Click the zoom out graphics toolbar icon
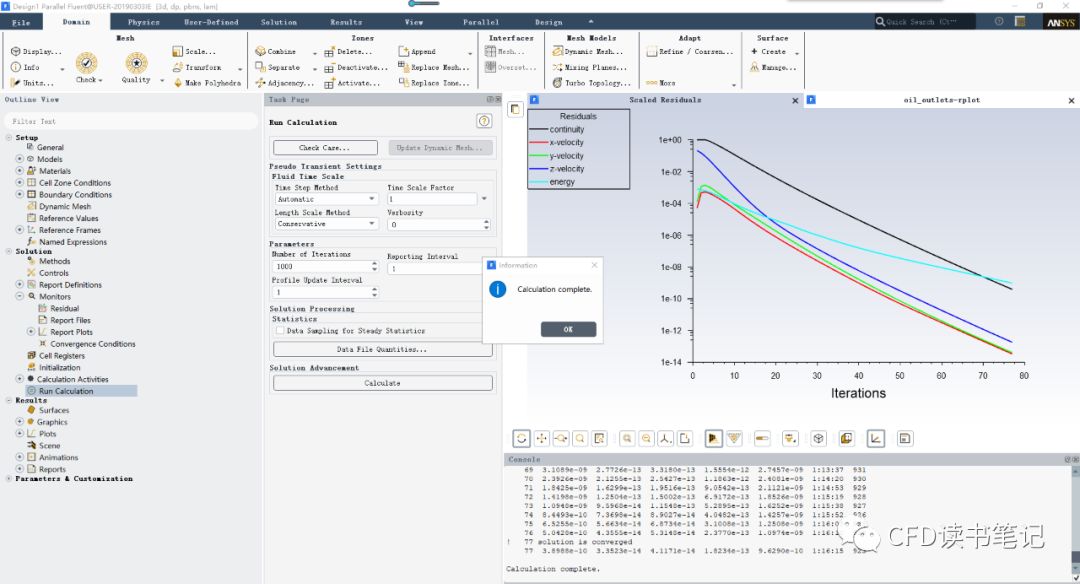The width and height of the screenshot is (1080, 584). pos(646,439)
